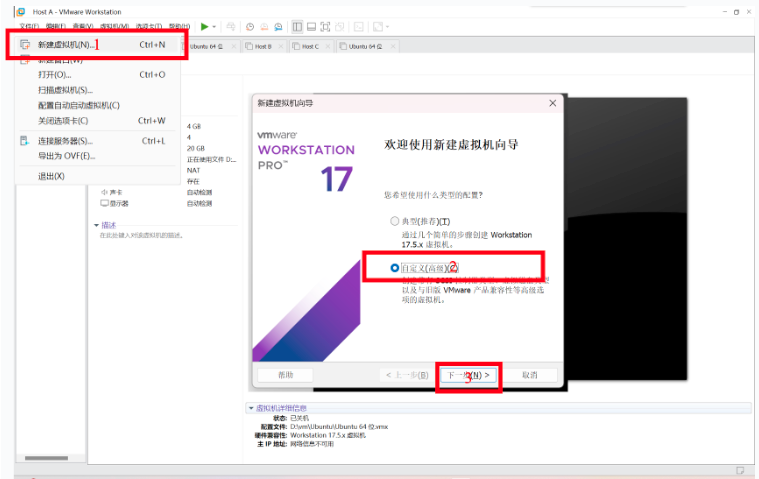The width and height of the screenshot is (759, 479).
Task: Click the 4 GB memory value
Action: (x=194, y=126)
